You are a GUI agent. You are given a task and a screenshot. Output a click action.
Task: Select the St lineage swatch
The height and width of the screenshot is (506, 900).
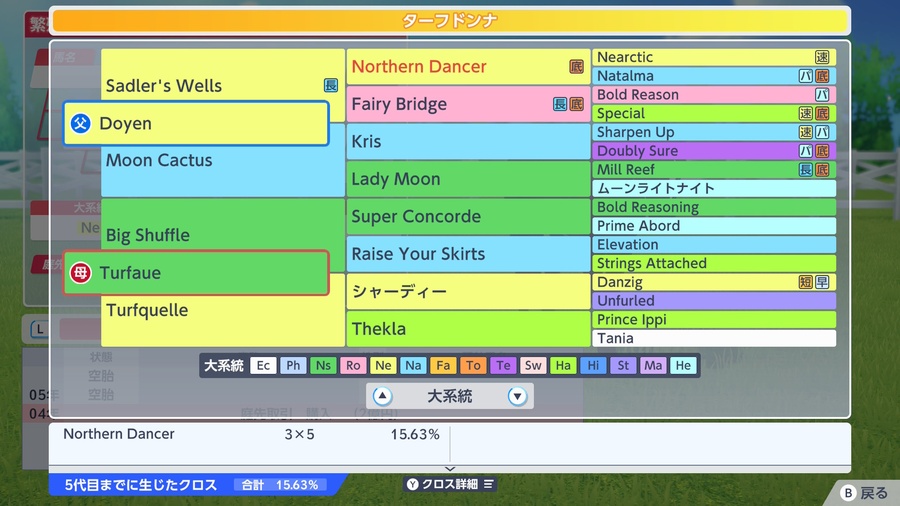click(623, 365)
